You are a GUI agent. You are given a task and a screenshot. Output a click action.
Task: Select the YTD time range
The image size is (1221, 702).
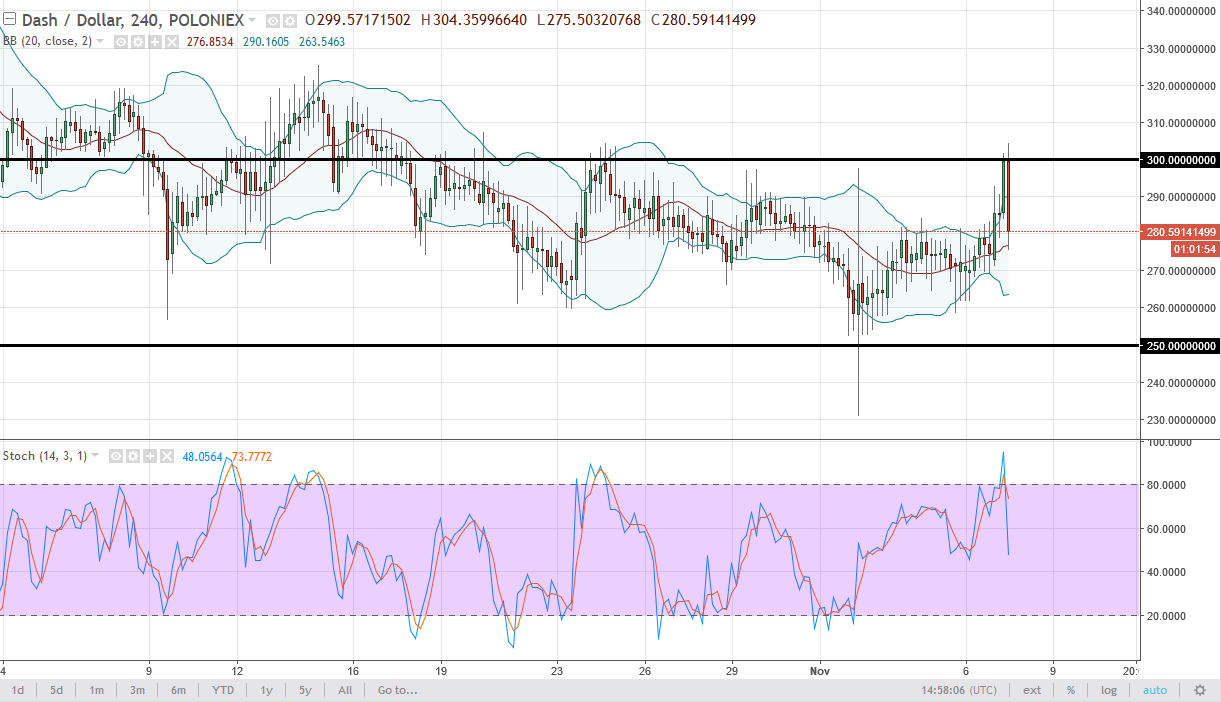coord(223,690)
